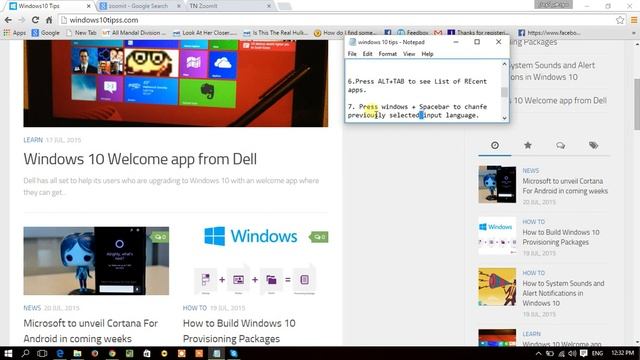
Task: Bookmark this page with the star icon
Action: (620, 20)
